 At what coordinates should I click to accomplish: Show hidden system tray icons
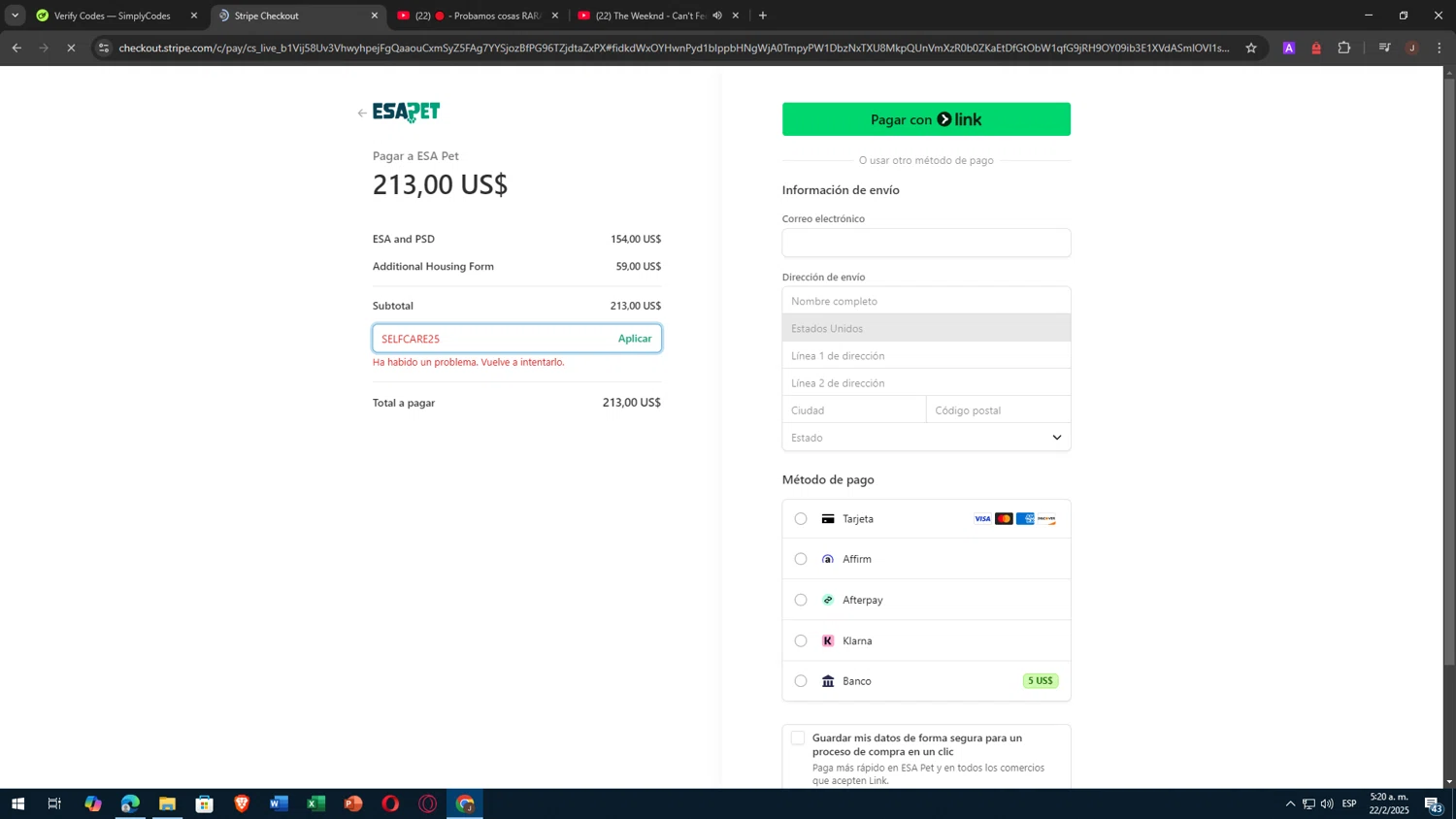1290,803
